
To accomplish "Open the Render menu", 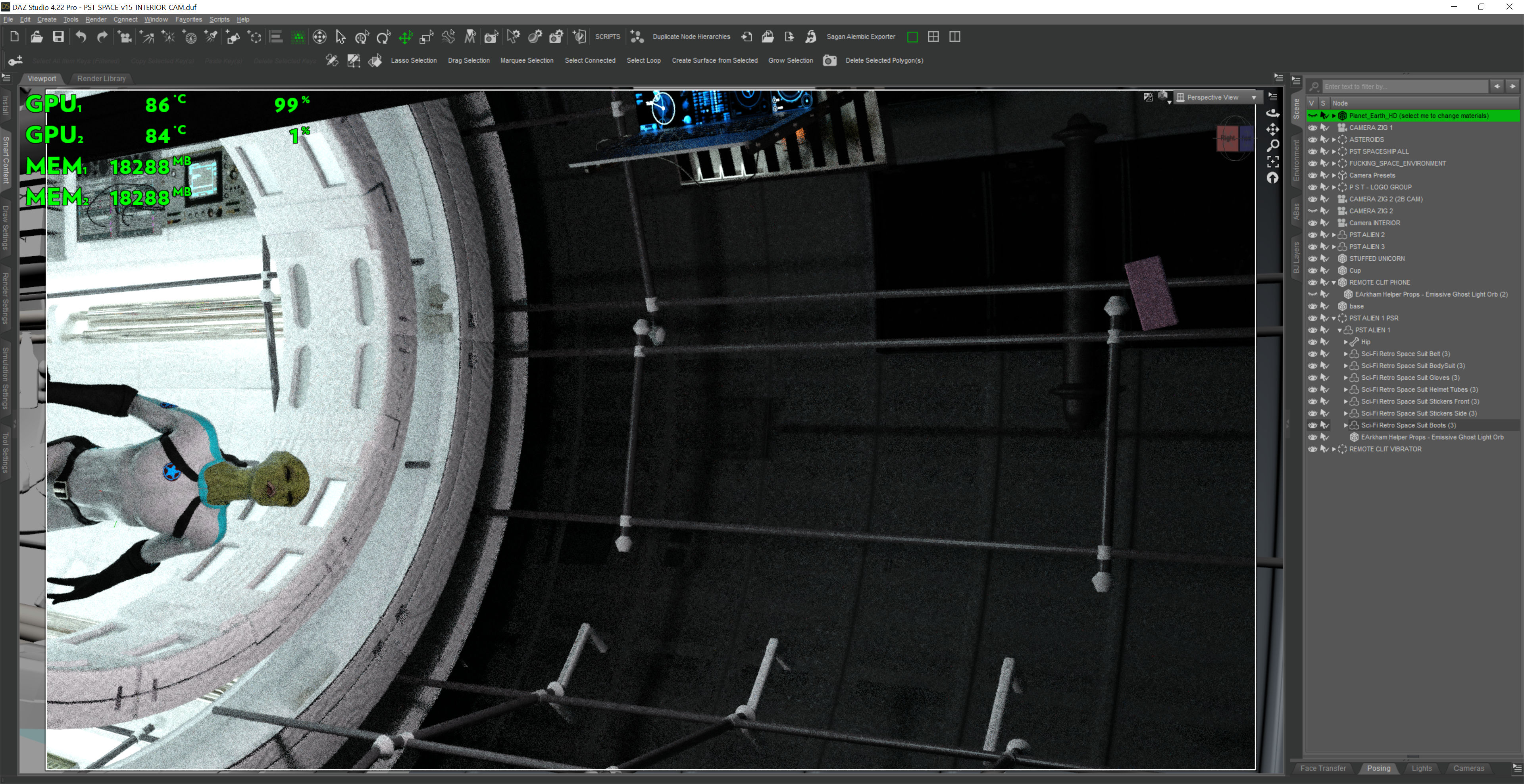I will (95, 19).
